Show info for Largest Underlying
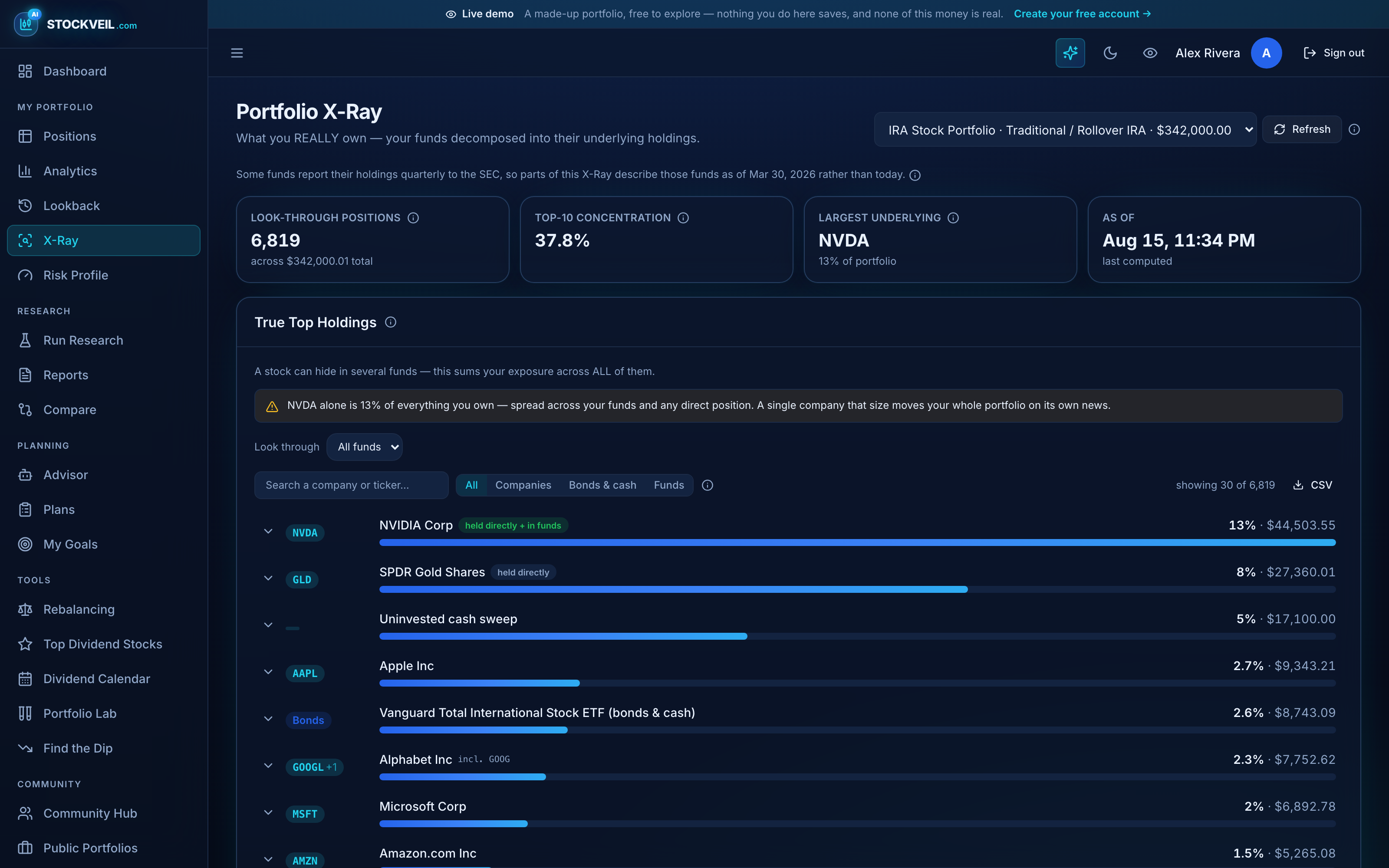The image size is (1389, 868). pos(953,217)
